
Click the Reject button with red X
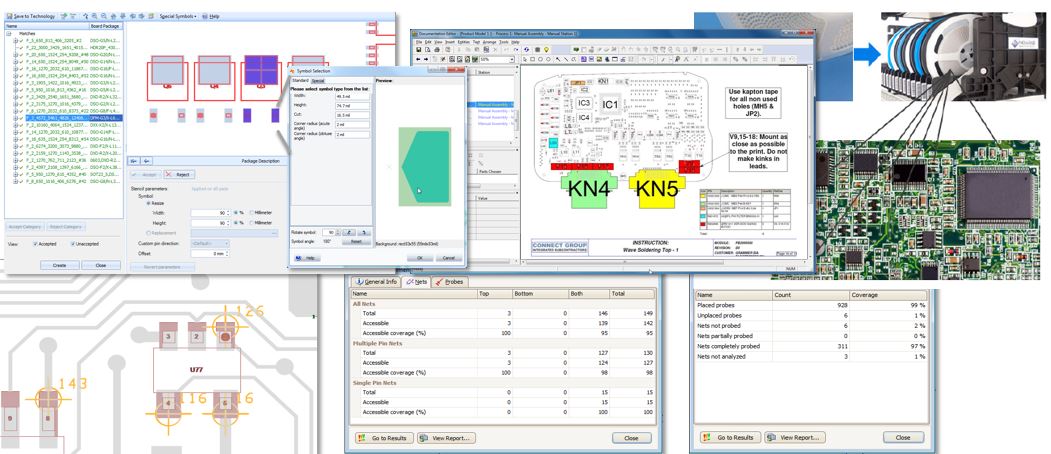[x=169, y=174]
